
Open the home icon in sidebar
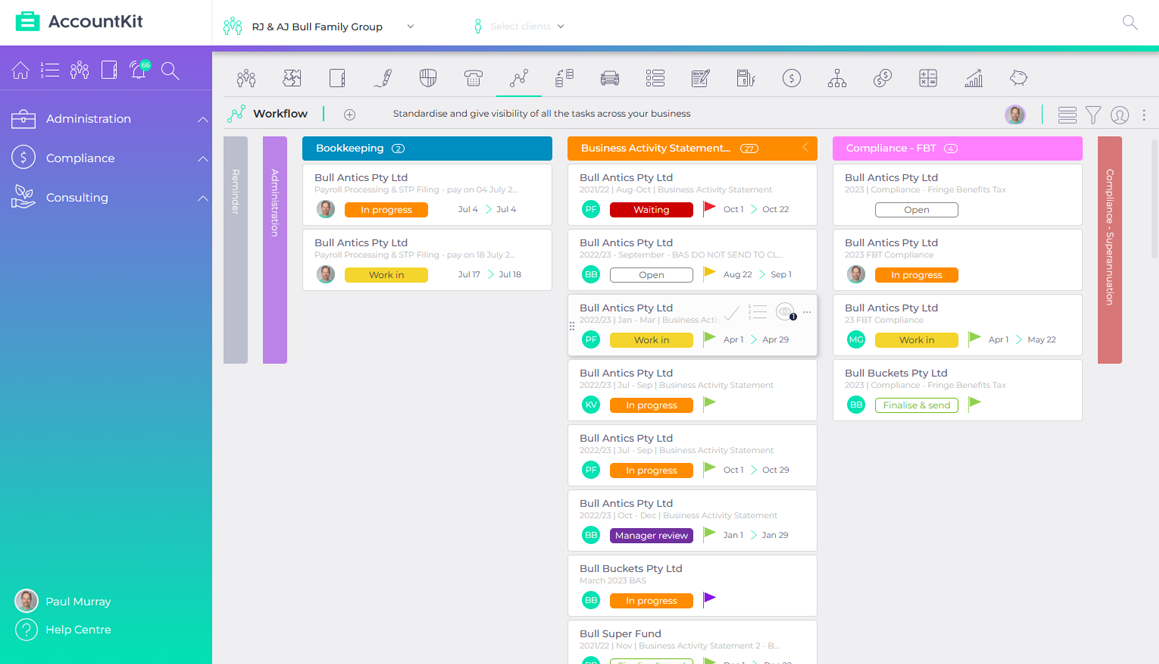(x=21, y=70)
